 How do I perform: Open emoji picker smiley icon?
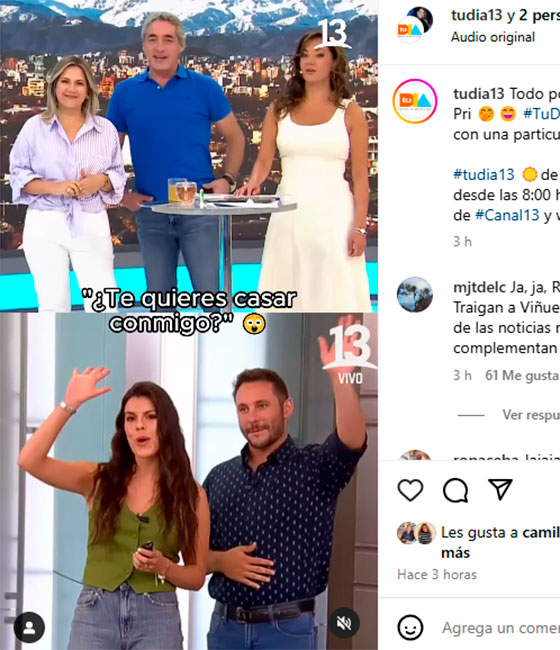click(410, 627)
